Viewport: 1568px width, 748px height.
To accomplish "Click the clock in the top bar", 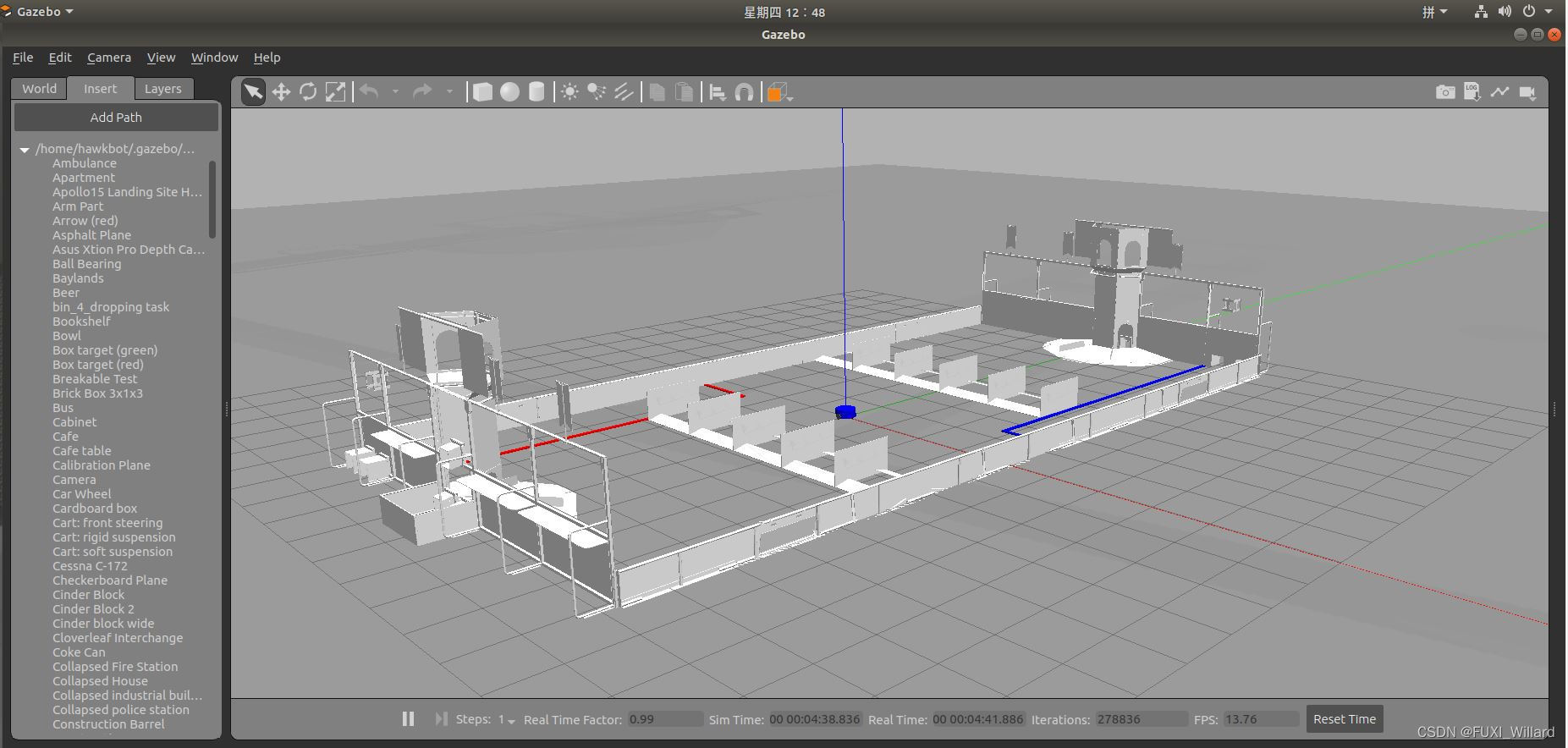I will click(784, 12).
